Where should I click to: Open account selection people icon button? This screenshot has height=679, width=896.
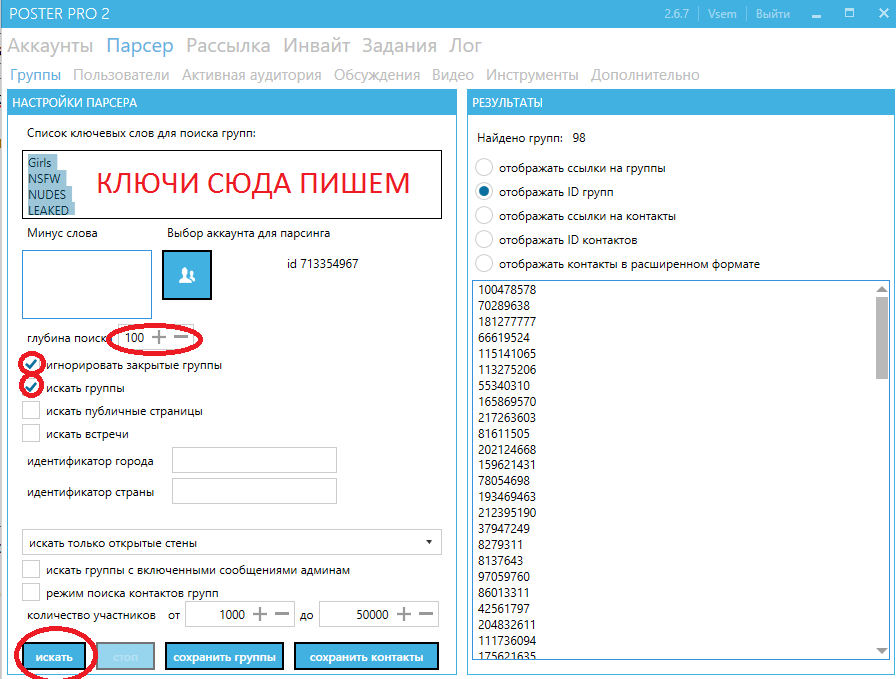pos(187,275)
